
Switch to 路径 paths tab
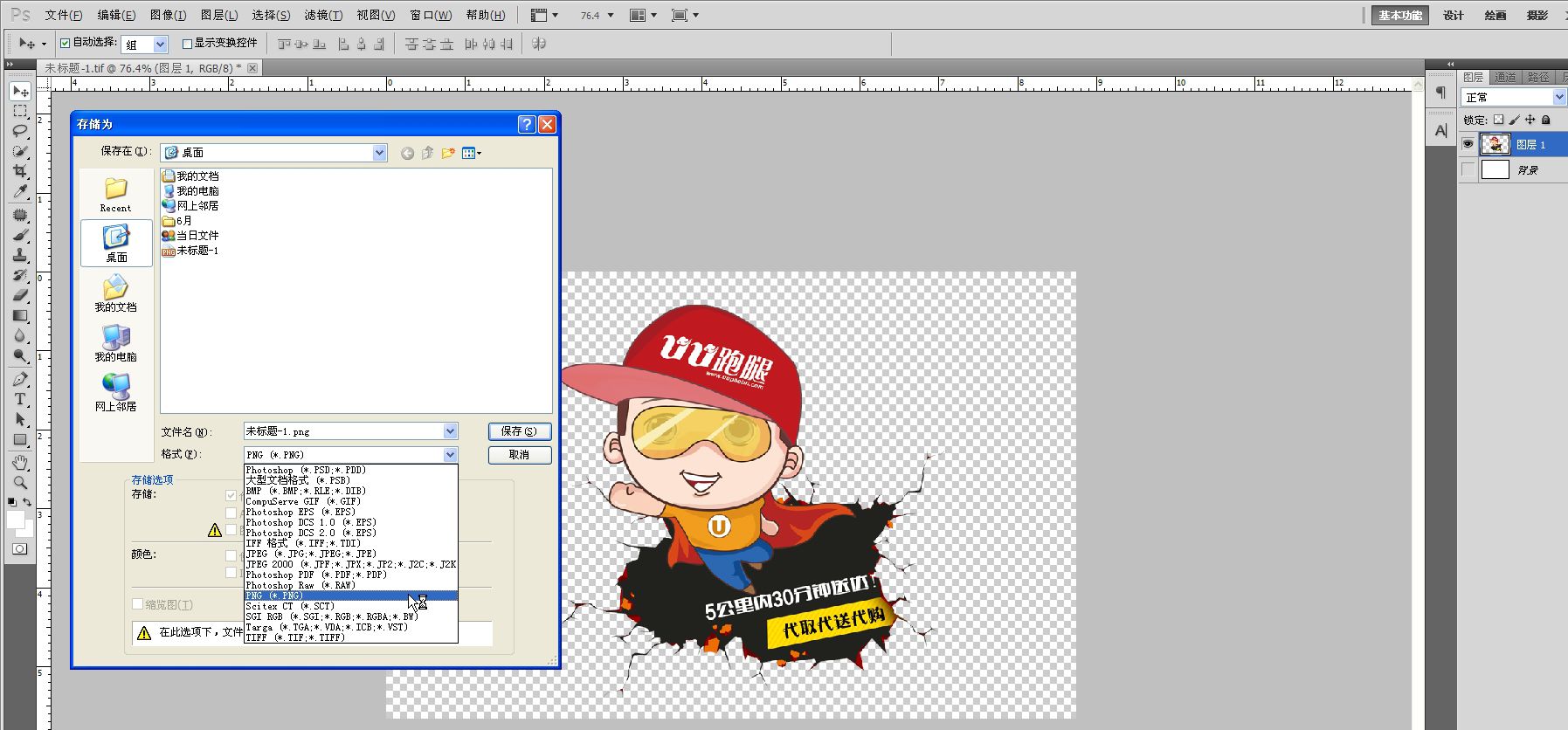coord(1538,77)
